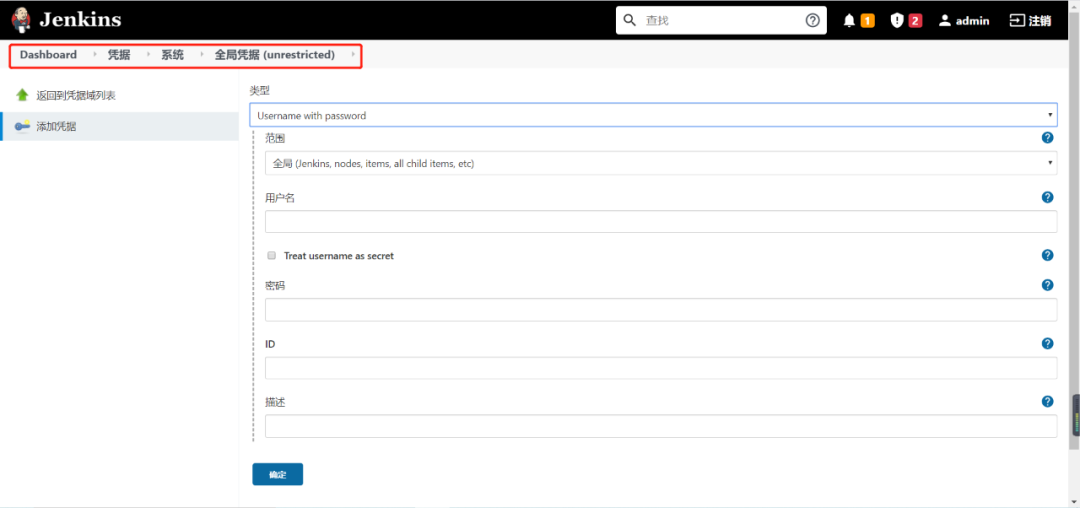Click the 注销 logout link
This screenshot has height=508, width=1080.
(x=1030, y=21)
